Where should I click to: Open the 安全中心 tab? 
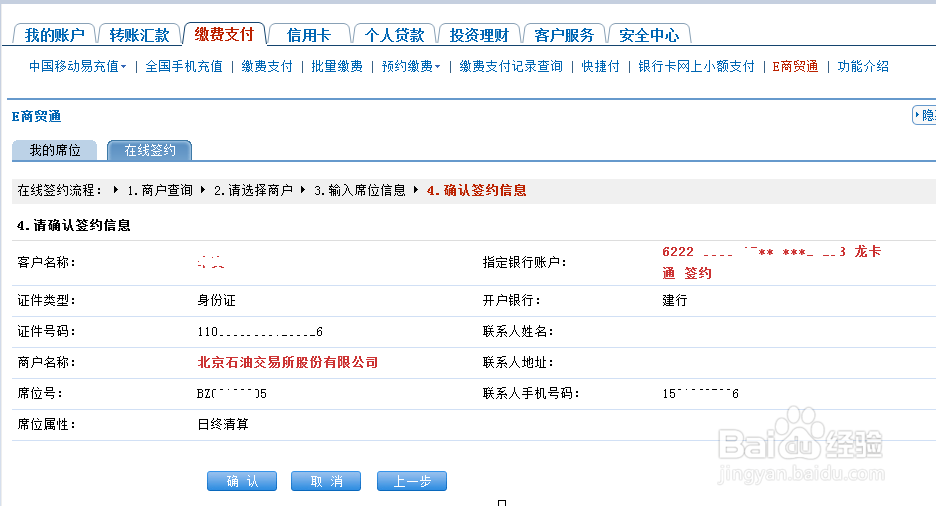[x=649, y=35]
